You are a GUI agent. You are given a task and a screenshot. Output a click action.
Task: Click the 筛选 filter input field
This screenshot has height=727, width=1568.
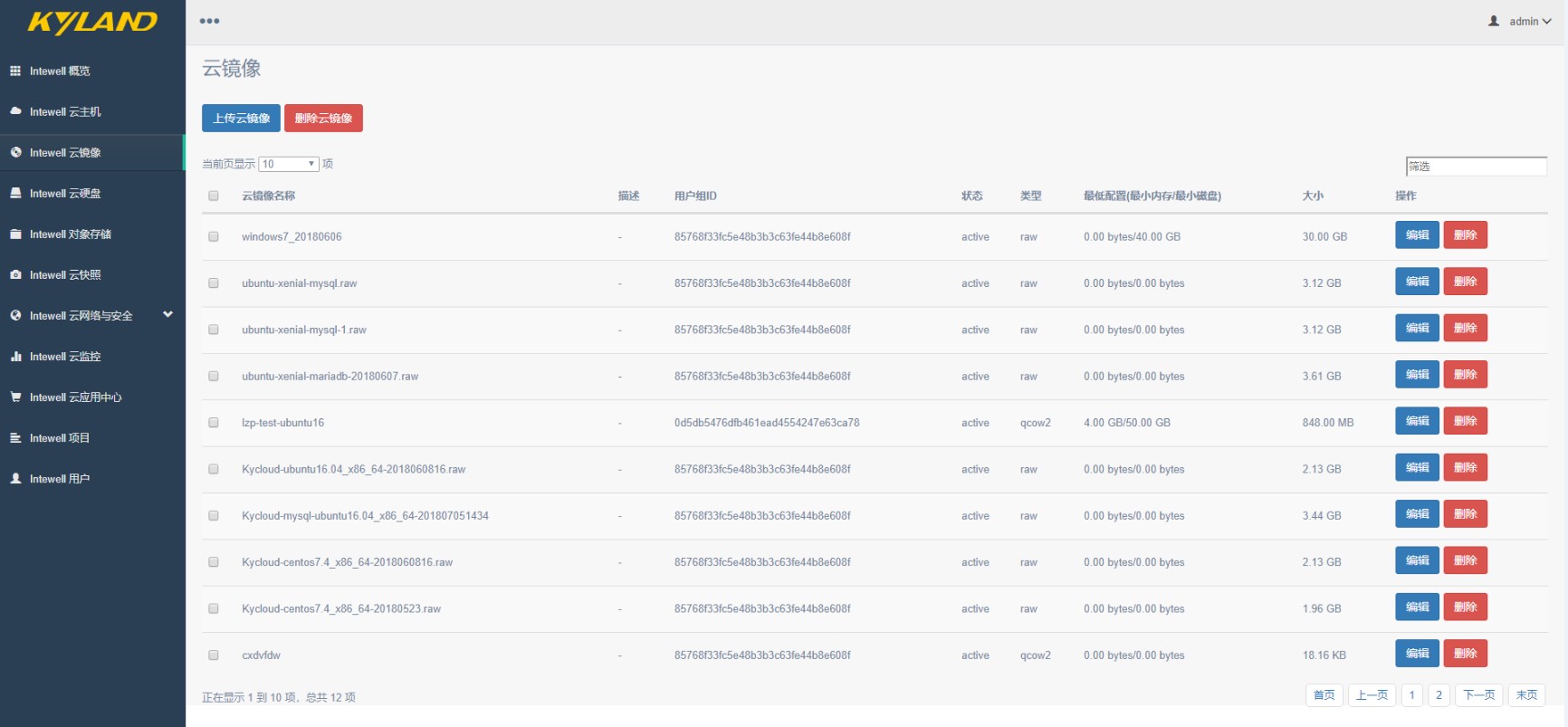click(1476, 167)
